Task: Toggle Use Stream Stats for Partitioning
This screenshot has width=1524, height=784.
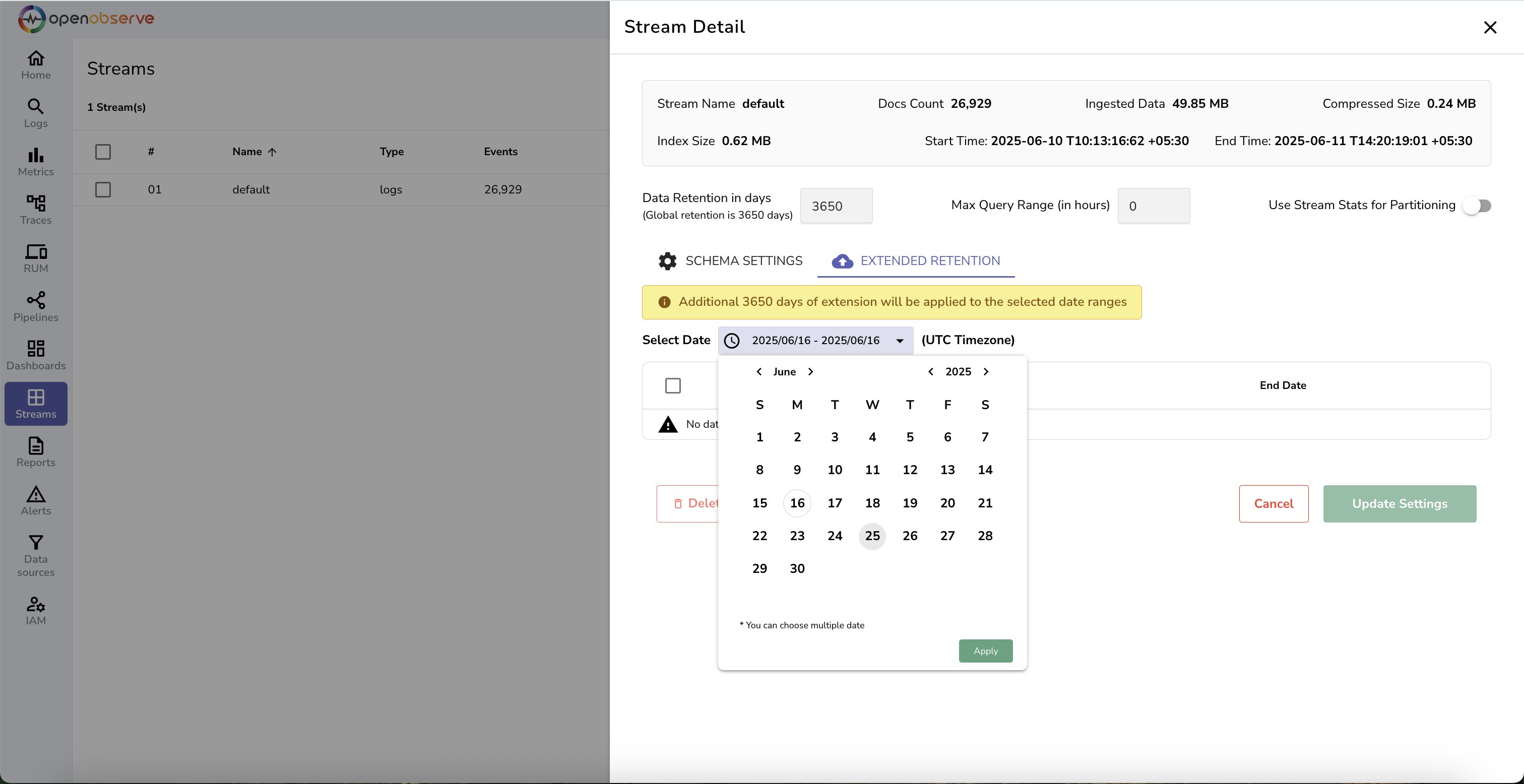Action: pyautogui.click(x=1477, y=205)
